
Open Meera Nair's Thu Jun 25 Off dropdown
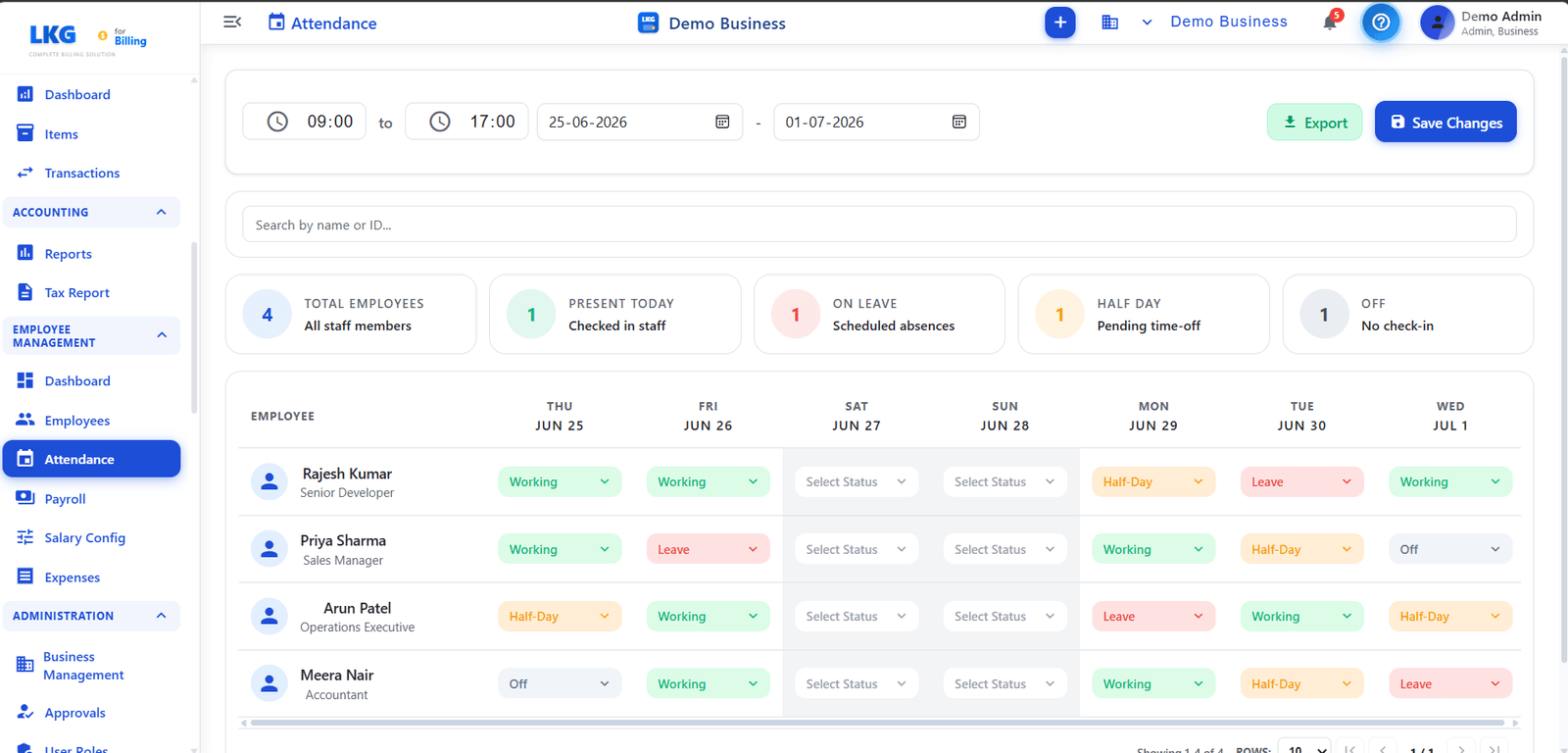point(560,683)
